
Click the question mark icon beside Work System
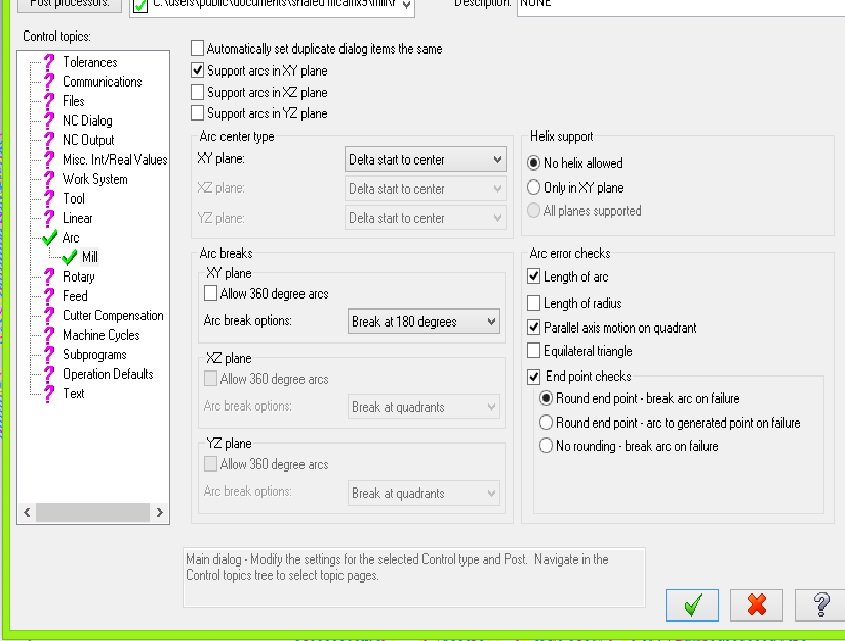[49, 180]
